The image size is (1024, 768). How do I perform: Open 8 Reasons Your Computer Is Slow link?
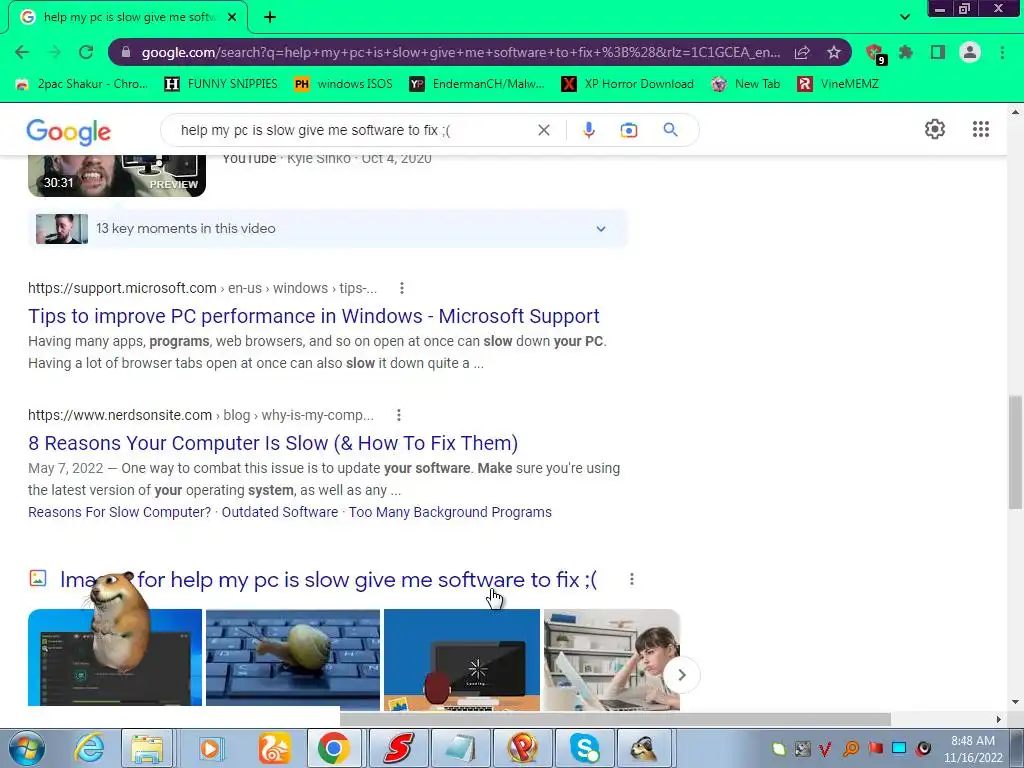tap(273, 443)
